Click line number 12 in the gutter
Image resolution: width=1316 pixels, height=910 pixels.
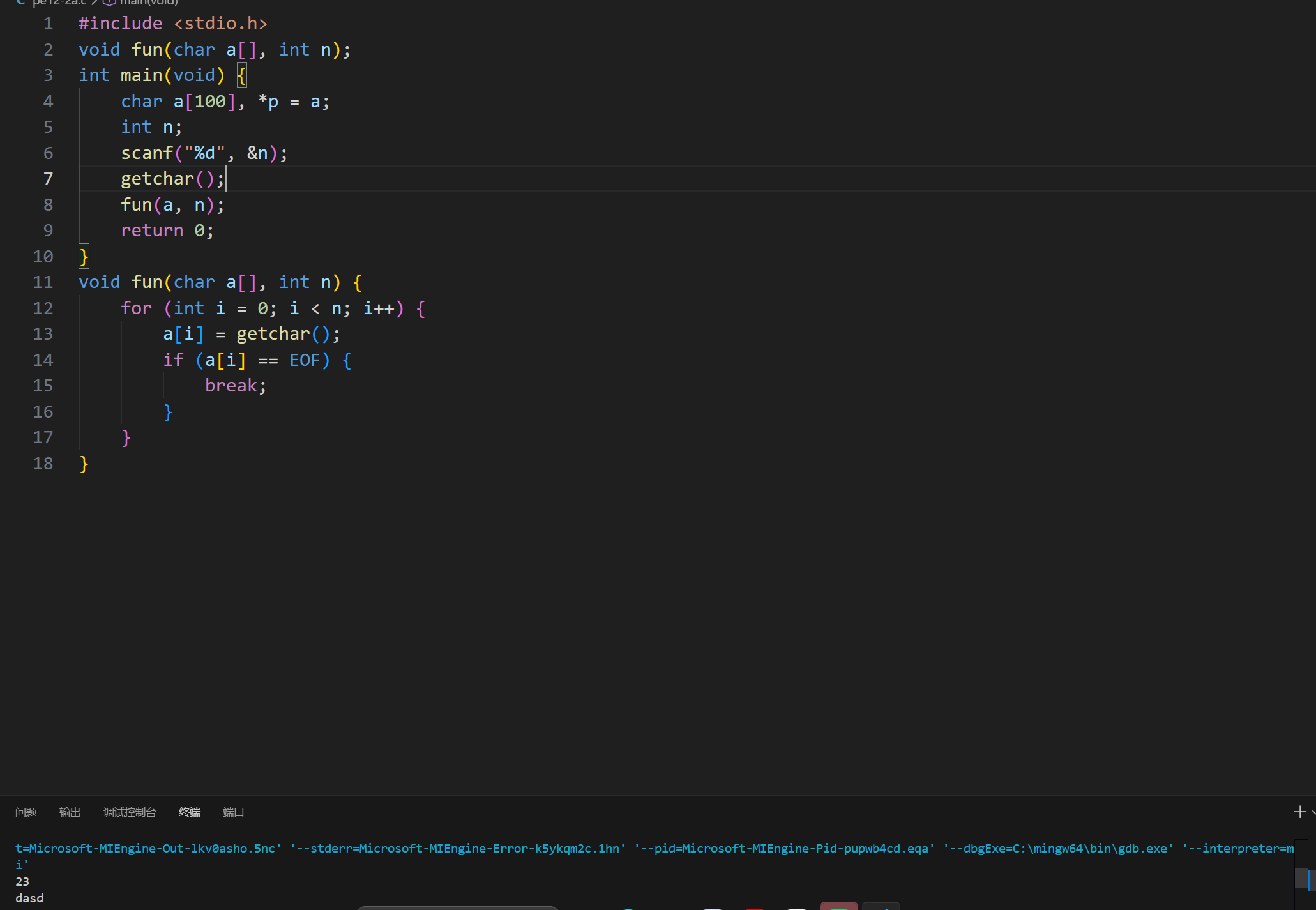(43, 308)
